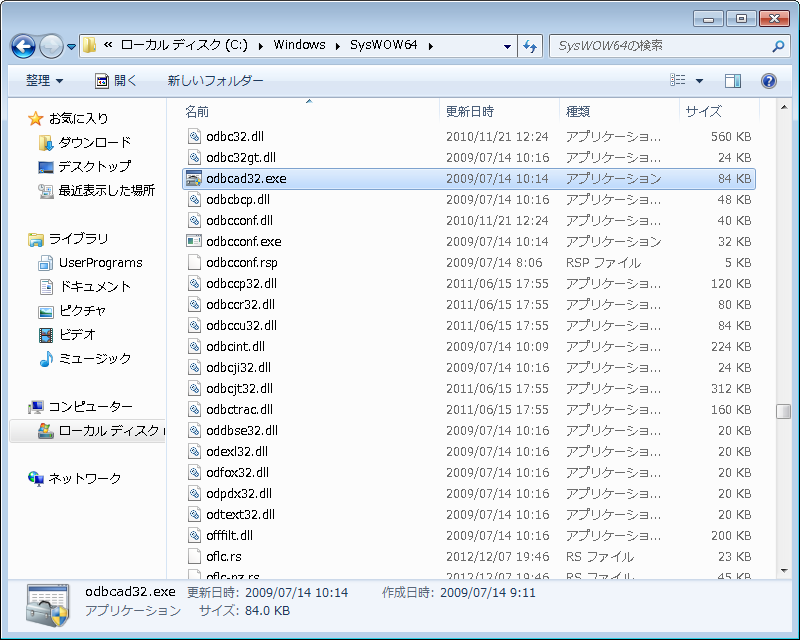Open the breadcrumb overflow chevron «

point(108,45)
